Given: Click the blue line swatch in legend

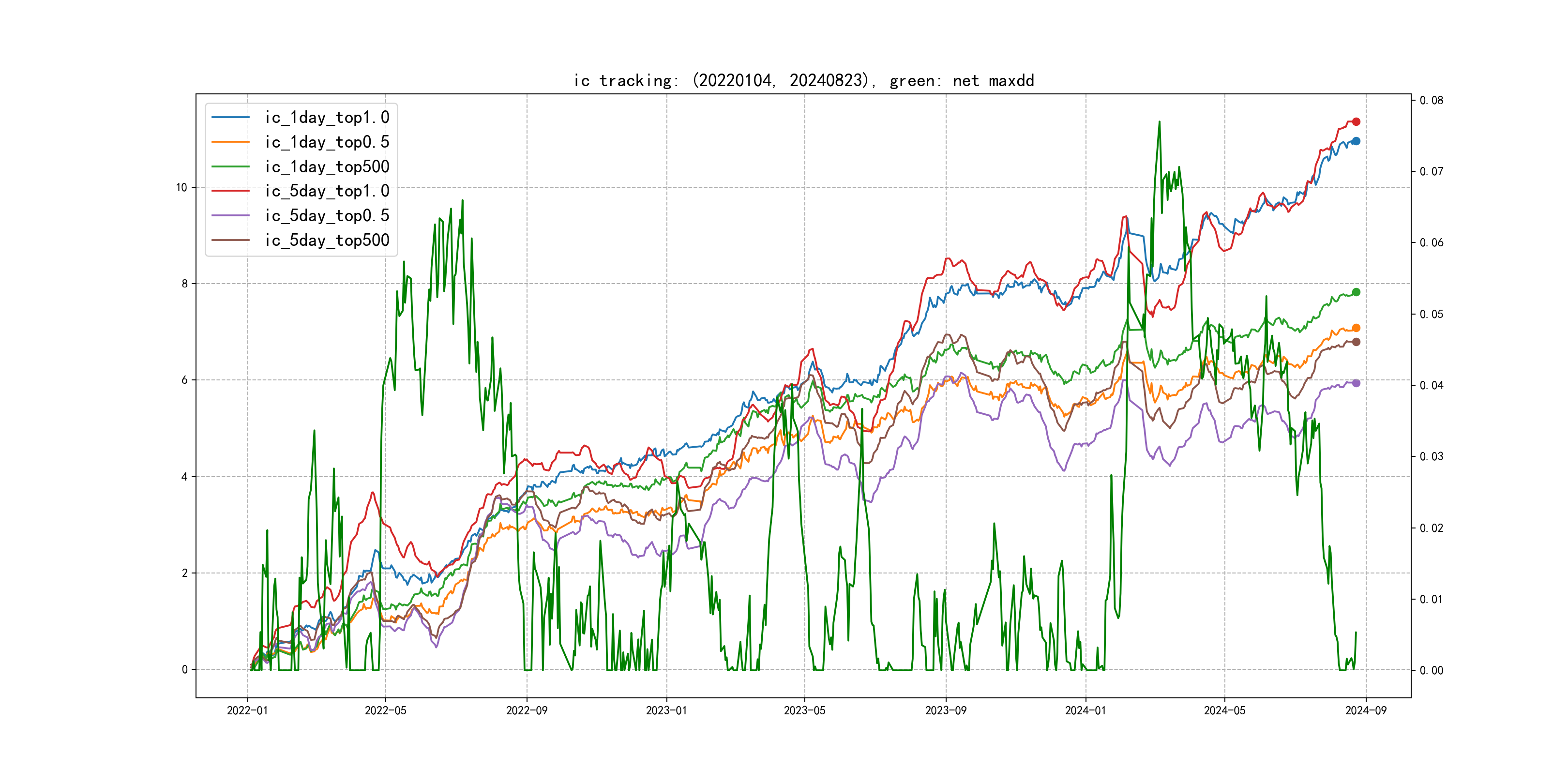Looking at the screenshot, I should (230, 118).
